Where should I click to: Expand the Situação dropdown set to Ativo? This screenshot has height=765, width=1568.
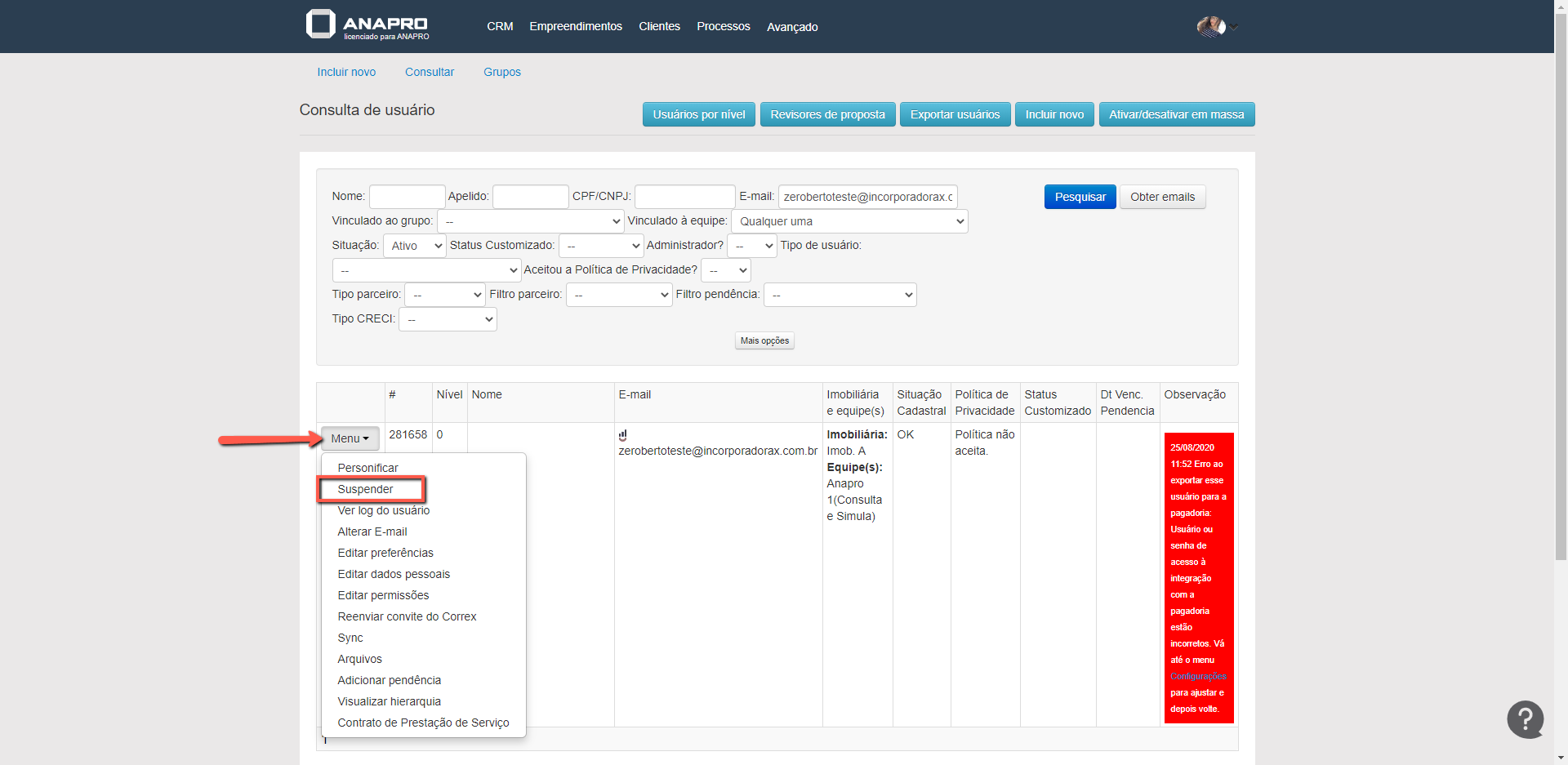coord(415,246)
